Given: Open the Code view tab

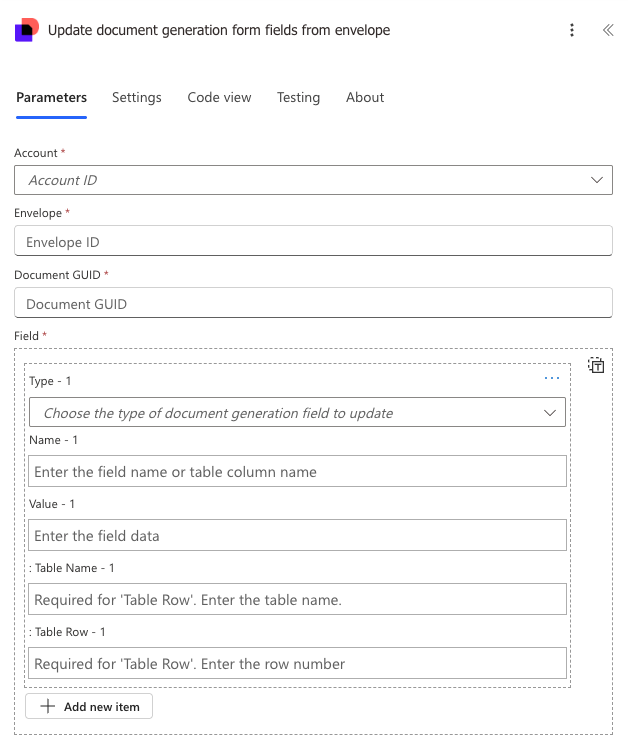Looking at the screenshot, I should pyautogui.click(x=219, y=97).
